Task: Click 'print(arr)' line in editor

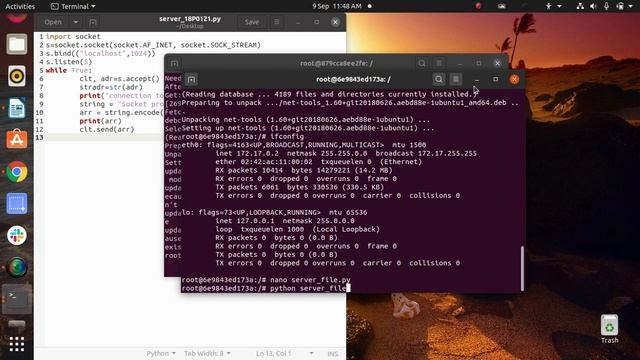Action: pos(100,121)
